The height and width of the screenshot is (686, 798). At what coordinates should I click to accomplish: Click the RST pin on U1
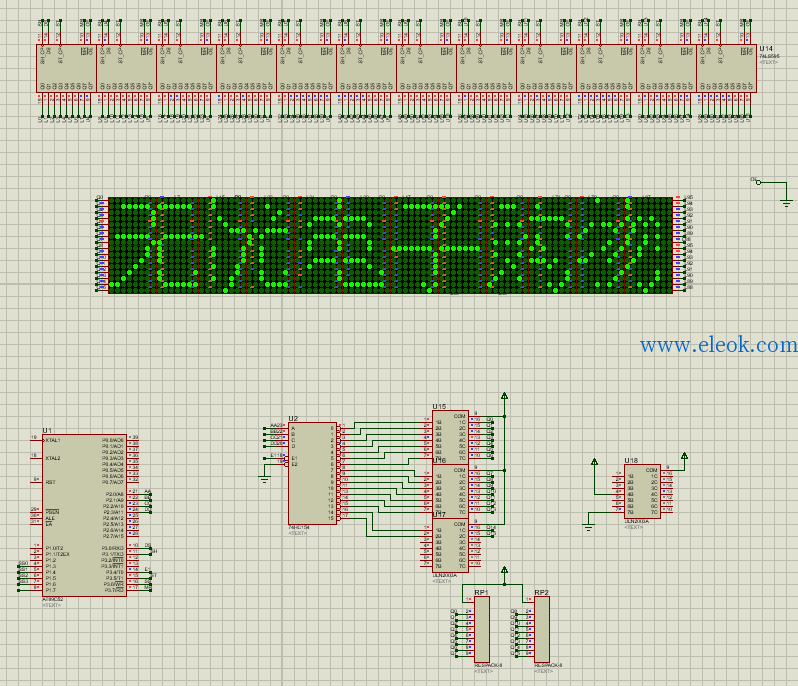point(50,482)
